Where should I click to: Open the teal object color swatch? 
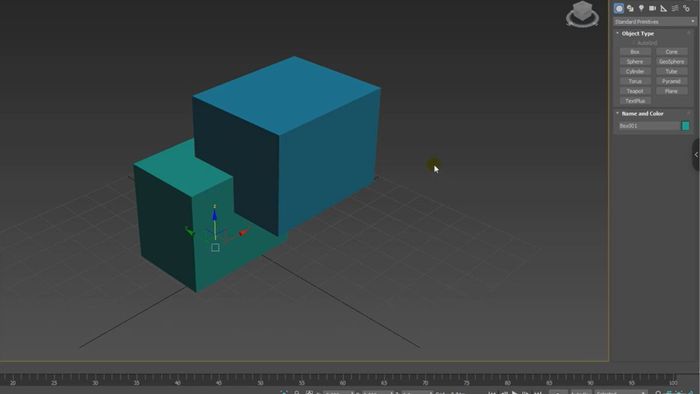(x=685, y=126)
